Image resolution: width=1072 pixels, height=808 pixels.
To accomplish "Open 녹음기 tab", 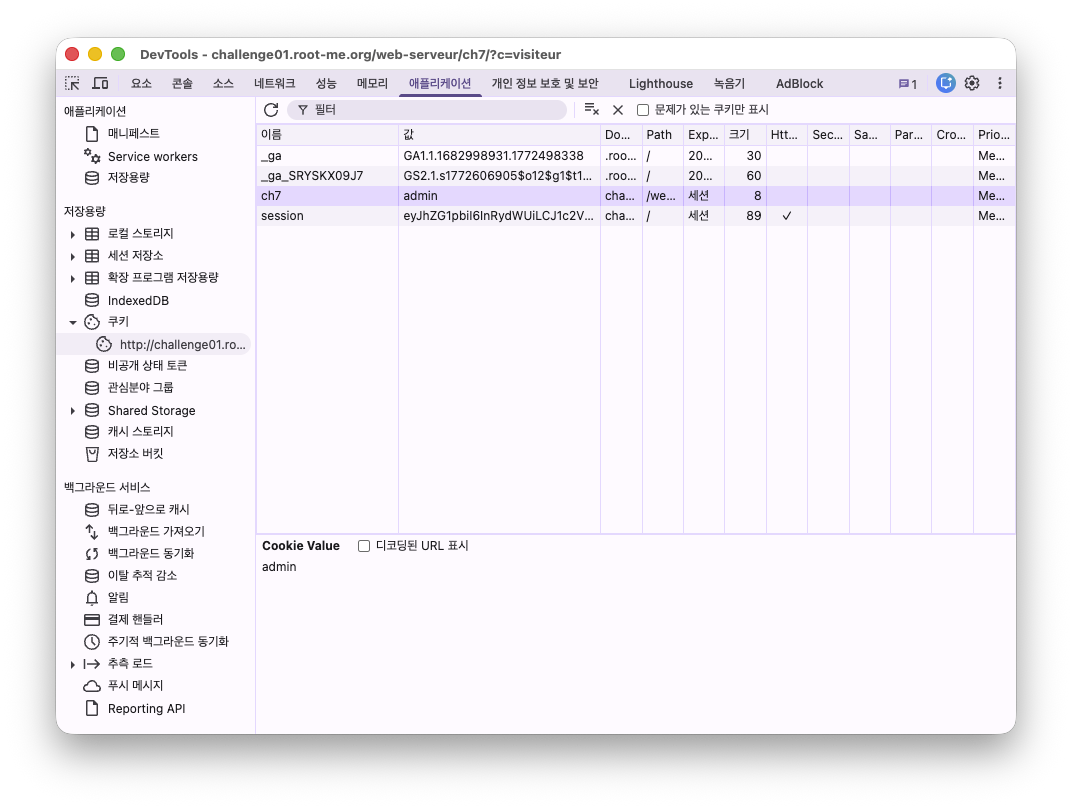I will [729, 83].
